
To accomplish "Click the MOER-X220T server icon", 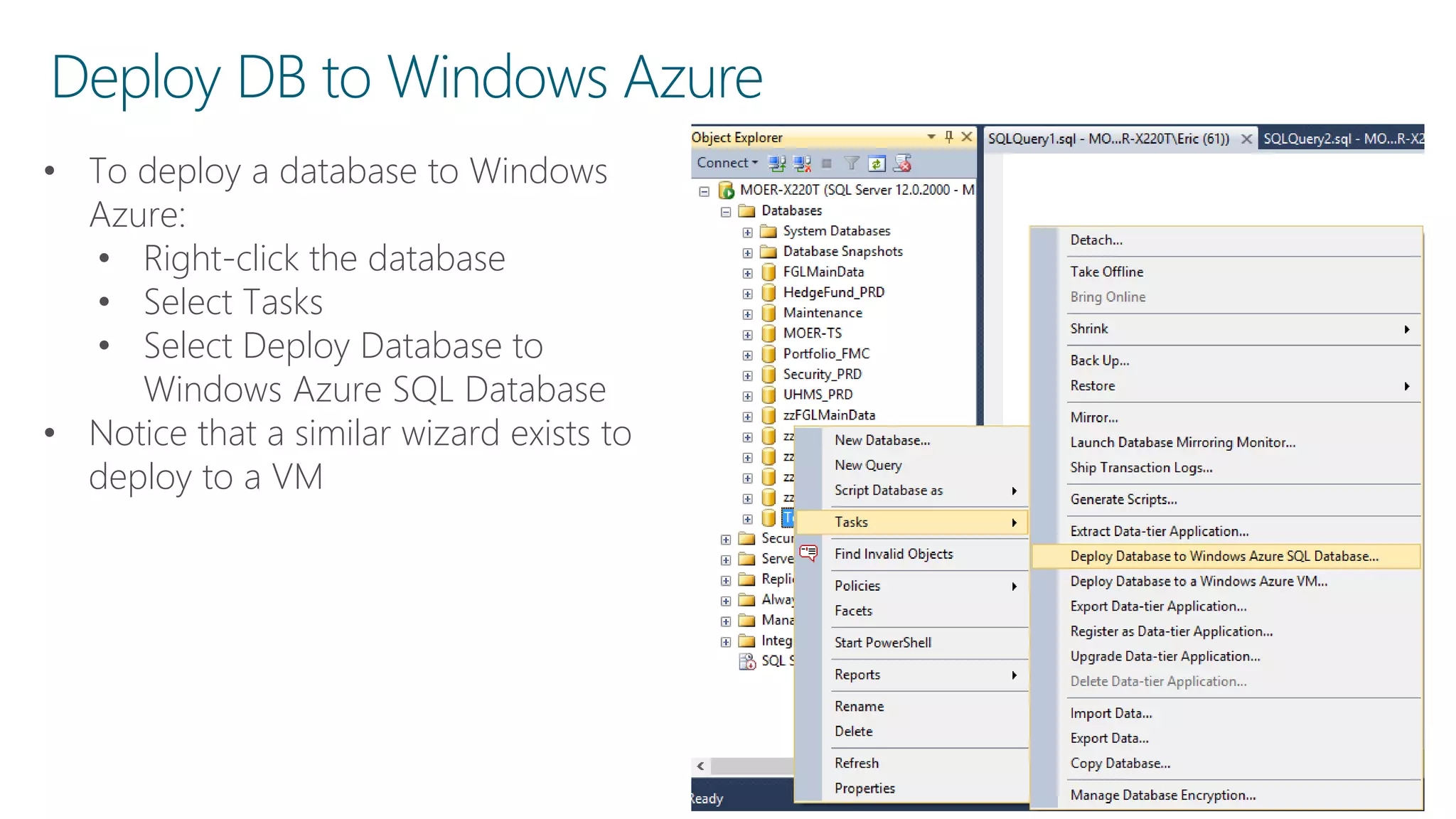I will click(726, 190).
